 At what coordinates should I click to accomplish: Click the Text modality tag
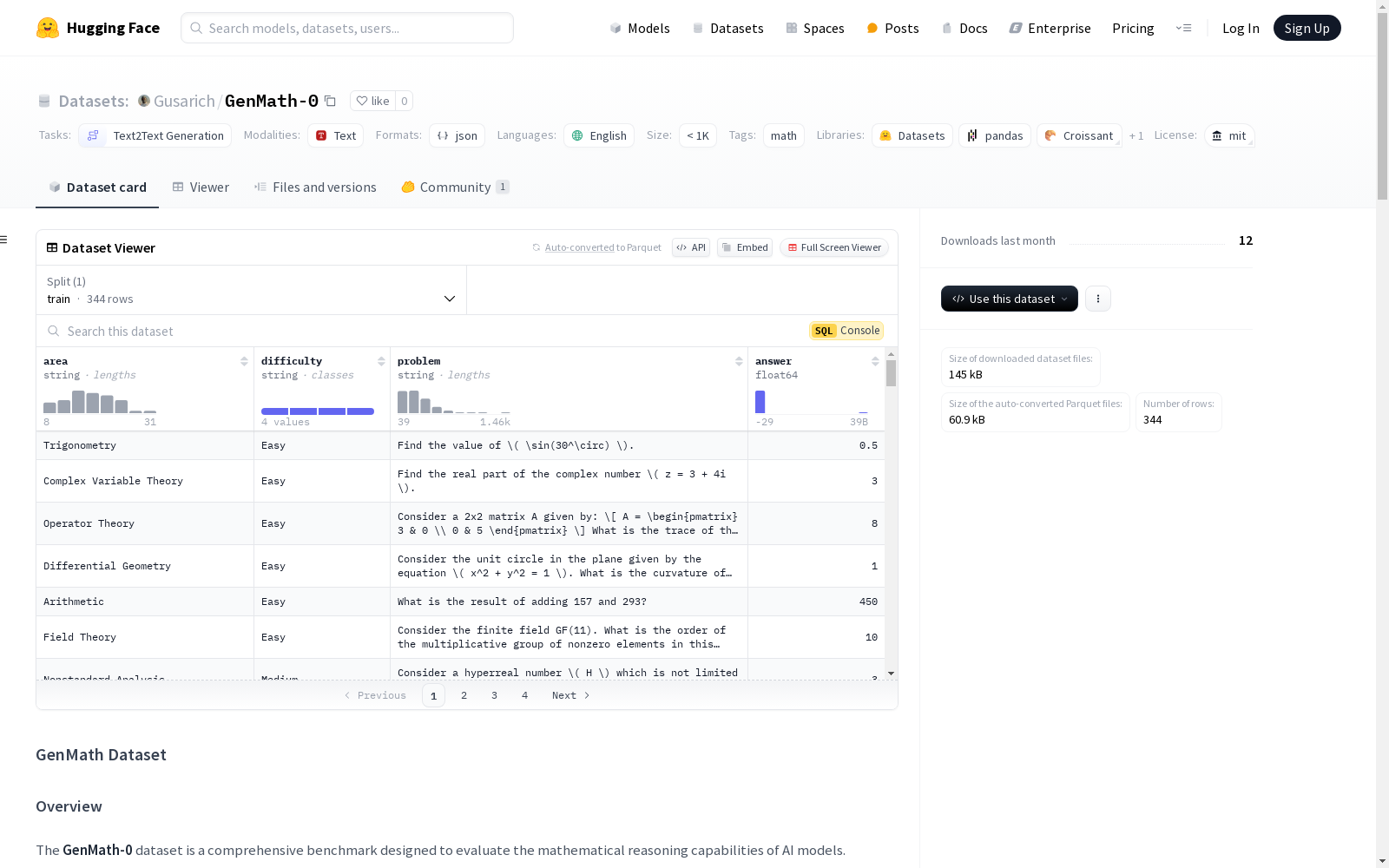336,135
